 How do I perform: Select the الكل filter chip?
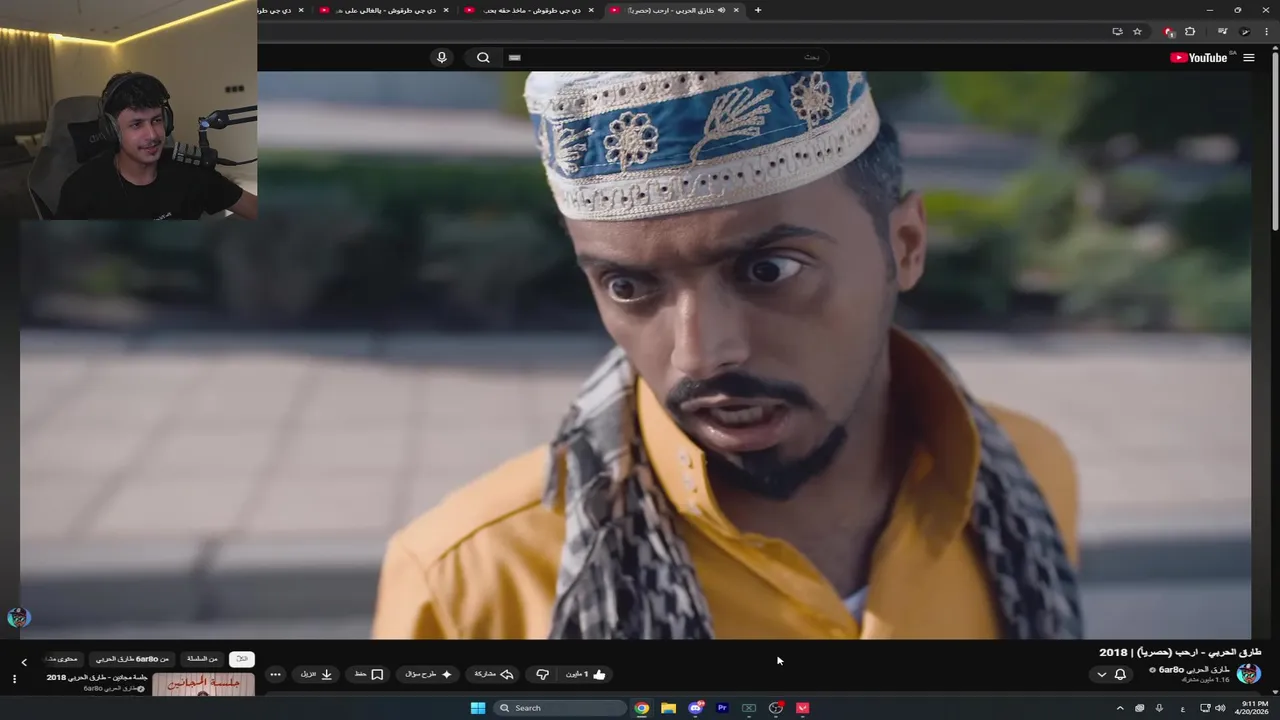[x=242, y=659]
